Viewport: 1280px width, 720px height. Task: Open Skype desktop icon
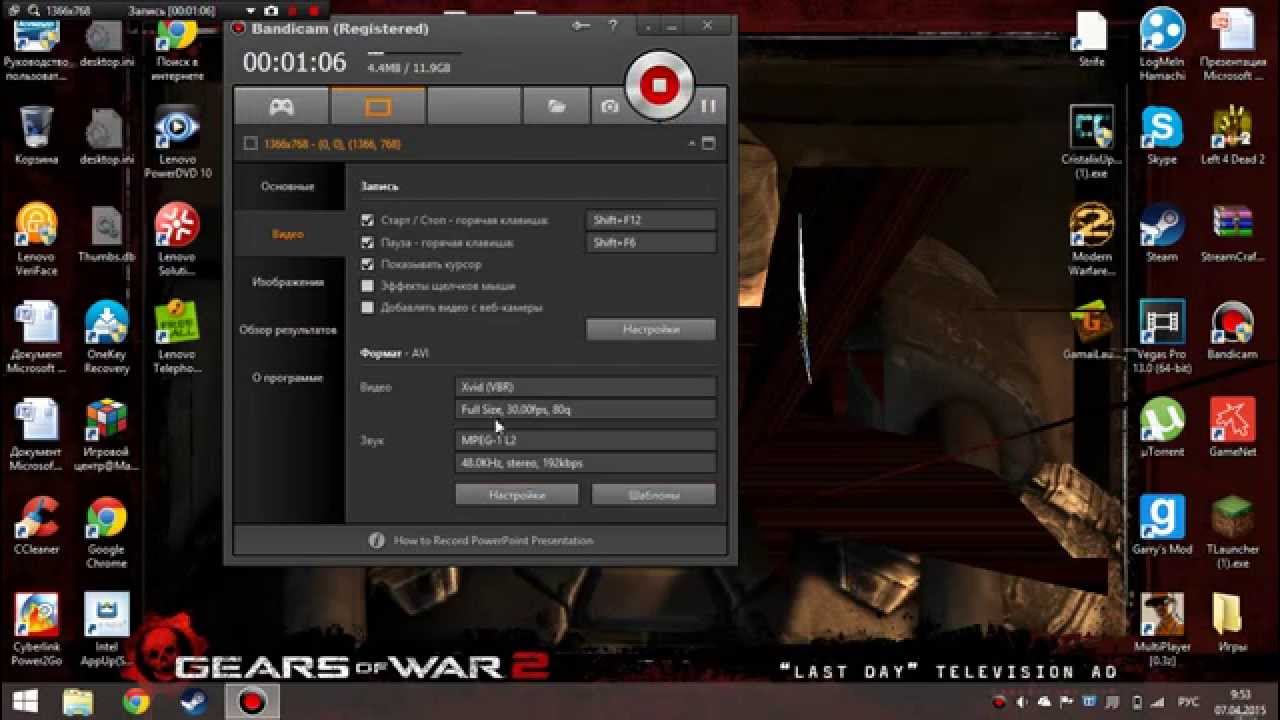coord(1162,135)
